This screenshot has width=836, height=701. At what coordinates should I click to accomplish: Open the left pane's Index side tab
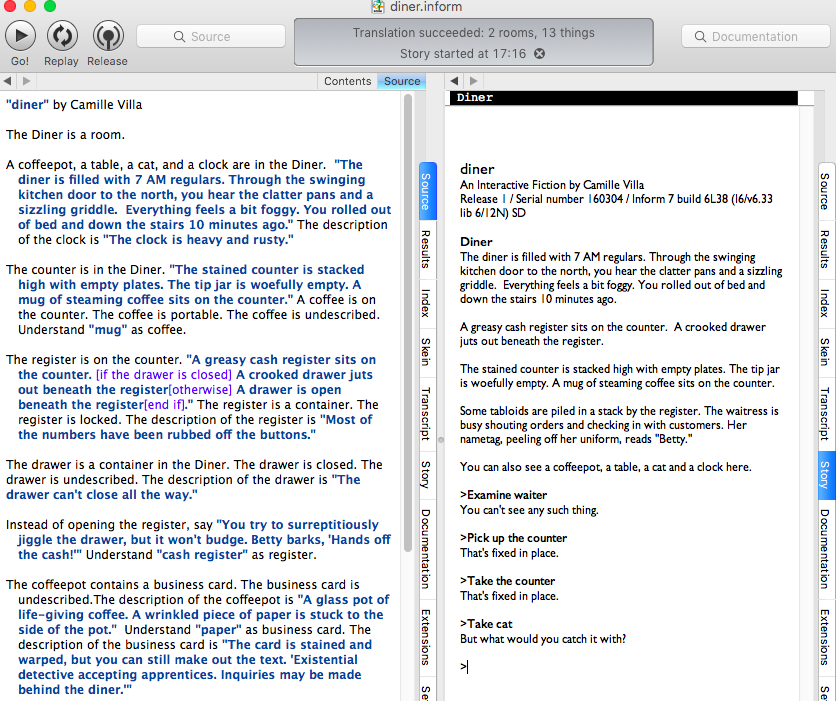tap(426, 303)
